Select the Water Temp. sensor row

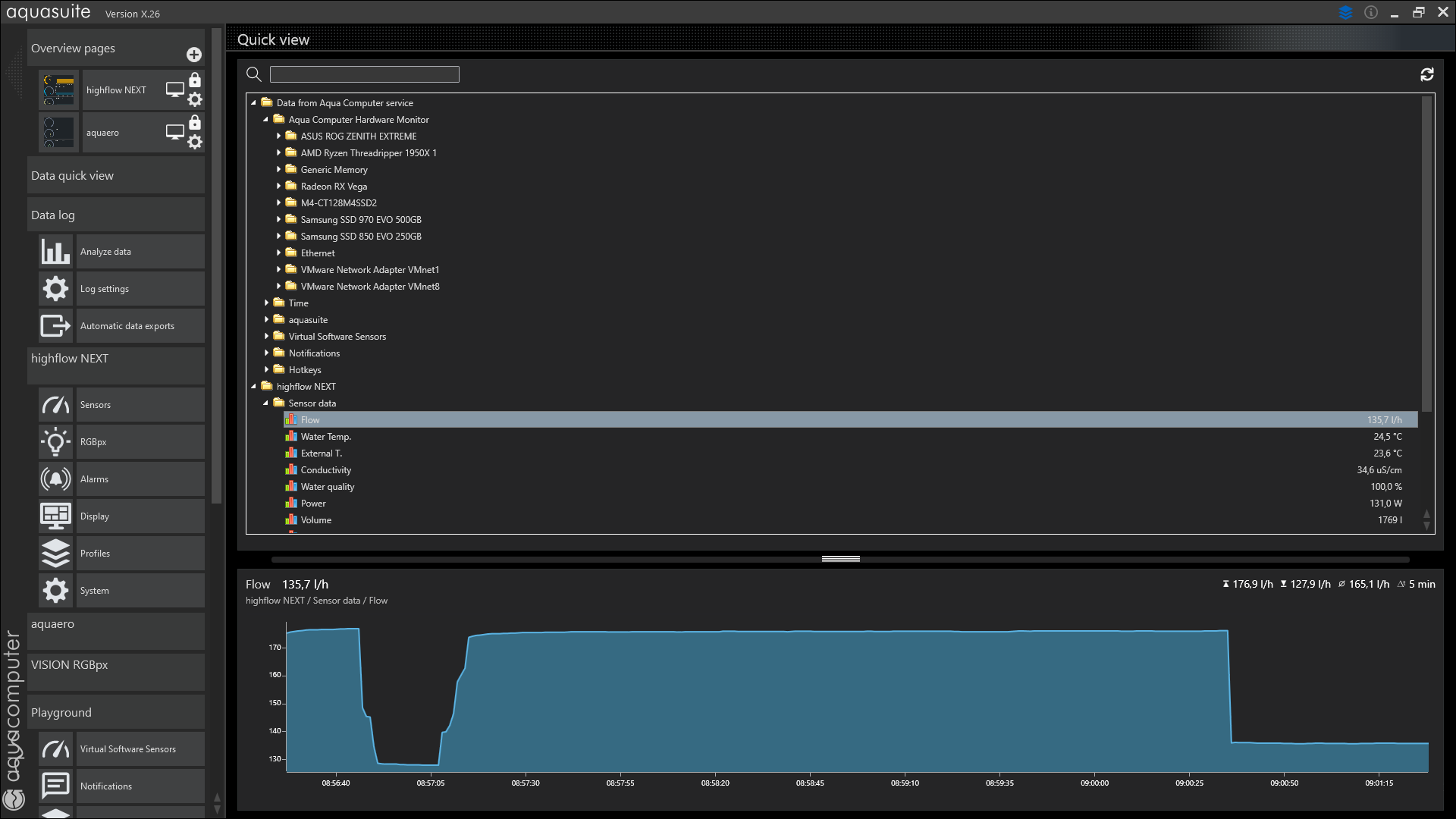click(850, 436)
